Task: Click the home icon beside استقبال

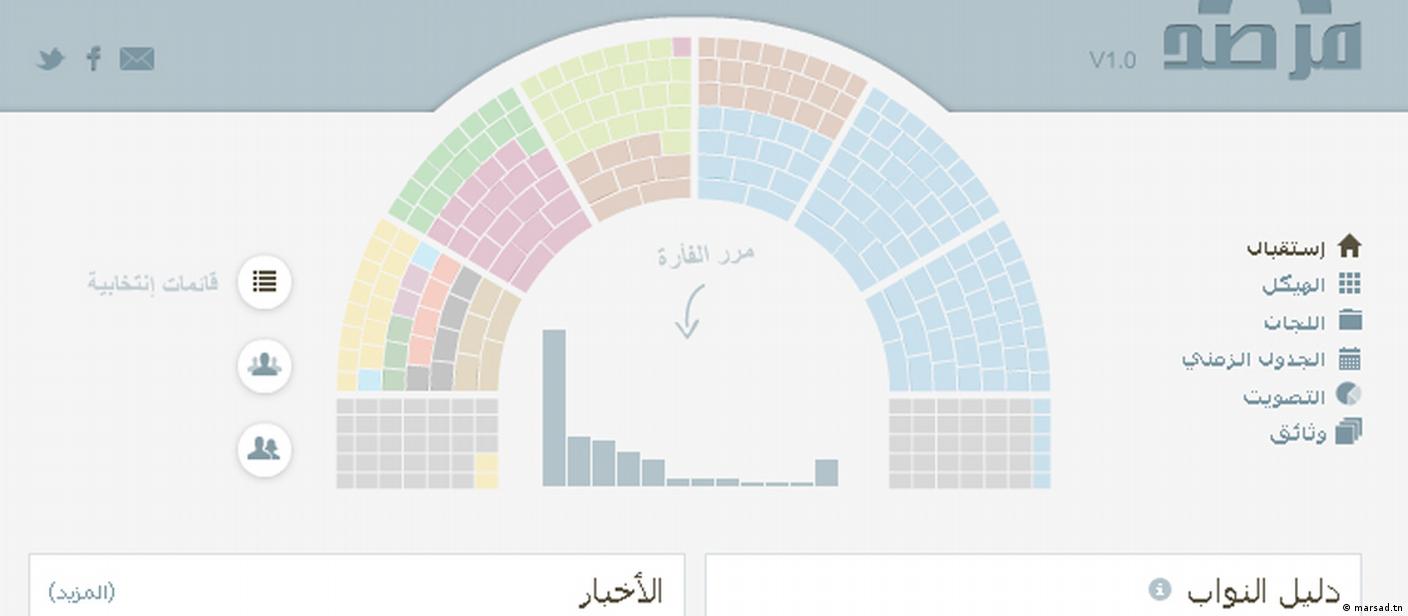Action: 1349,246
